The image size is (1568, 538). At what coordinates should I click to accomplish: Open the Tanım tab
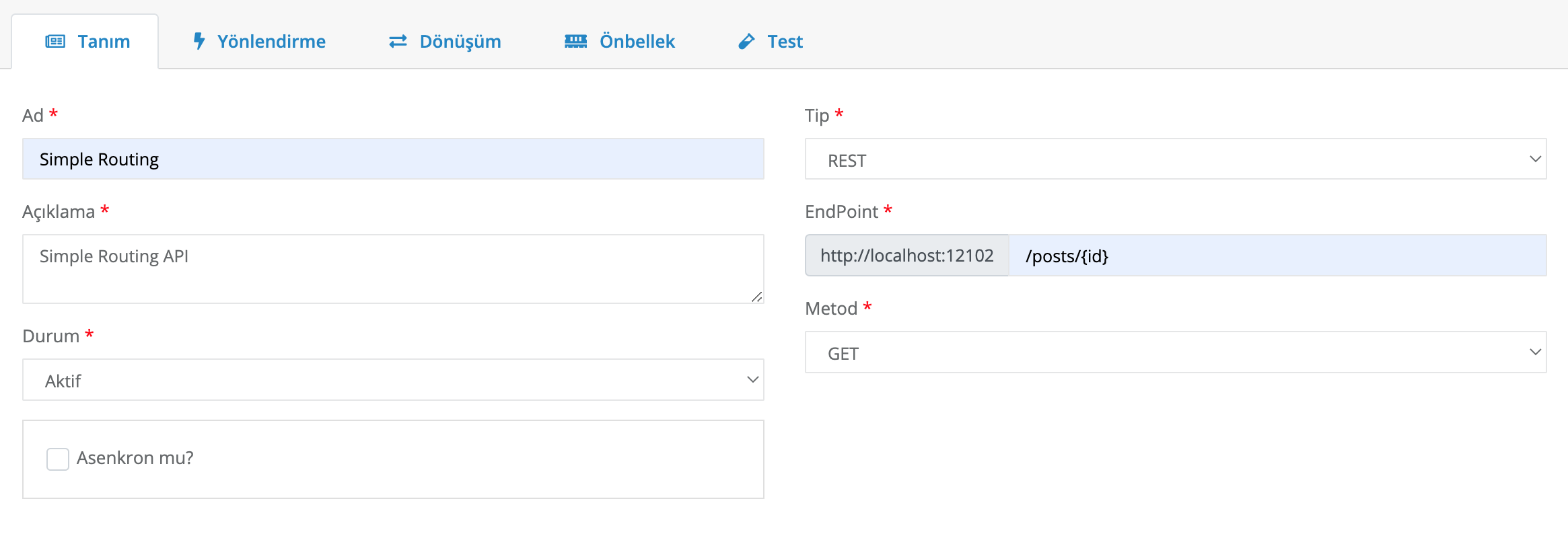(x=85, y=42)
